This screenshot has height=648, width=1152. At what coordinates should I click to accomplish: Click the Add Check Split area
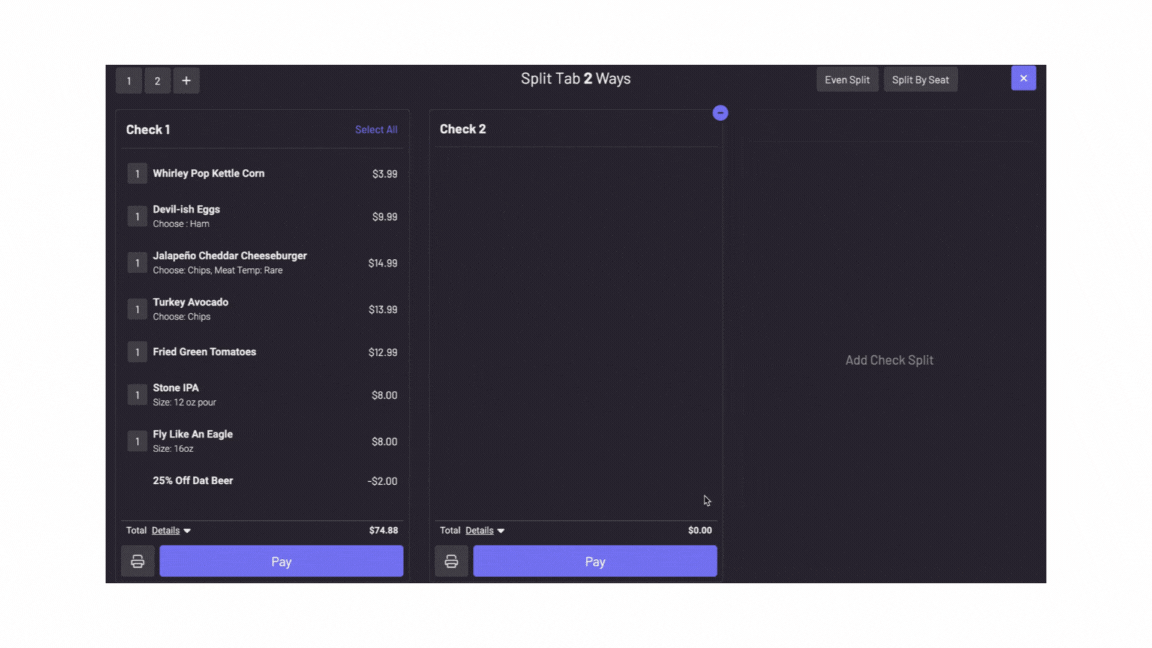889,360
